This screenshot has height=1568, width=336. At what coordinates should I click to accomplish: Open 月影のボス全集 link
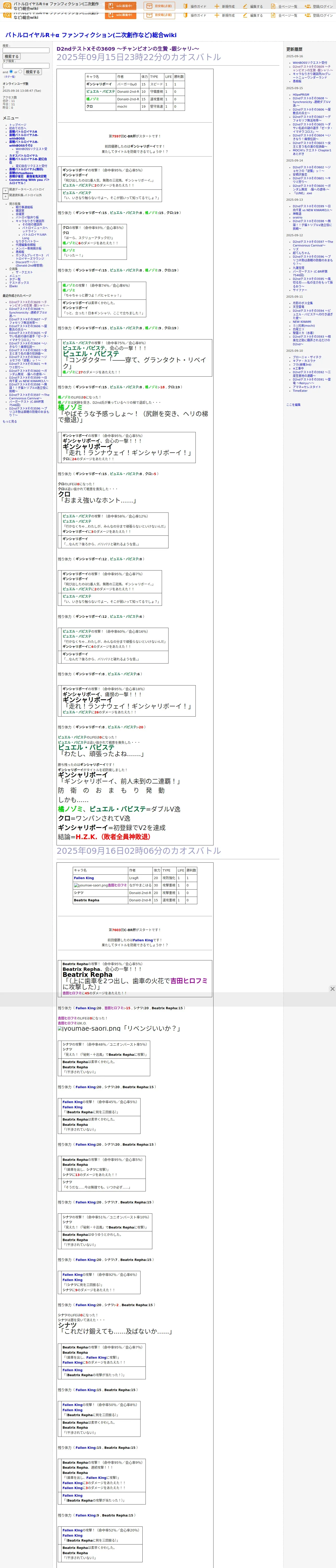[x=303, y=303]
